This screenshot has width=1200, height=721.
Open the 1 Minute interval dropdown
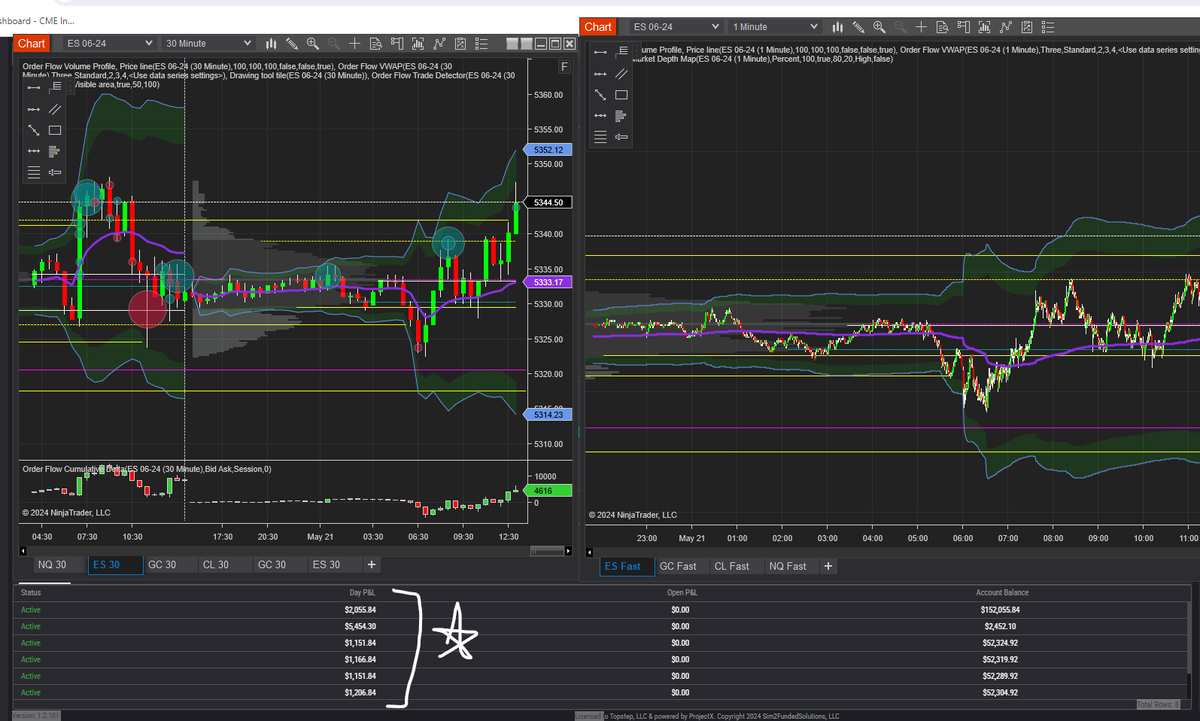[774, 27]
